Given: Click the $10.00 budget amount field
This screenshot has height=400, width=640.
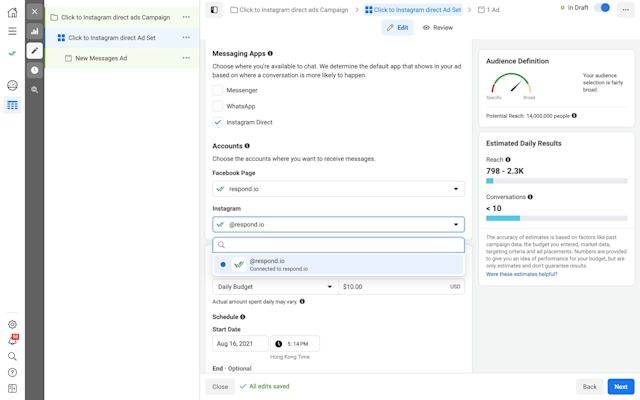Looking at the screenshot, I should pyautogui.click(x=401, y=287).
